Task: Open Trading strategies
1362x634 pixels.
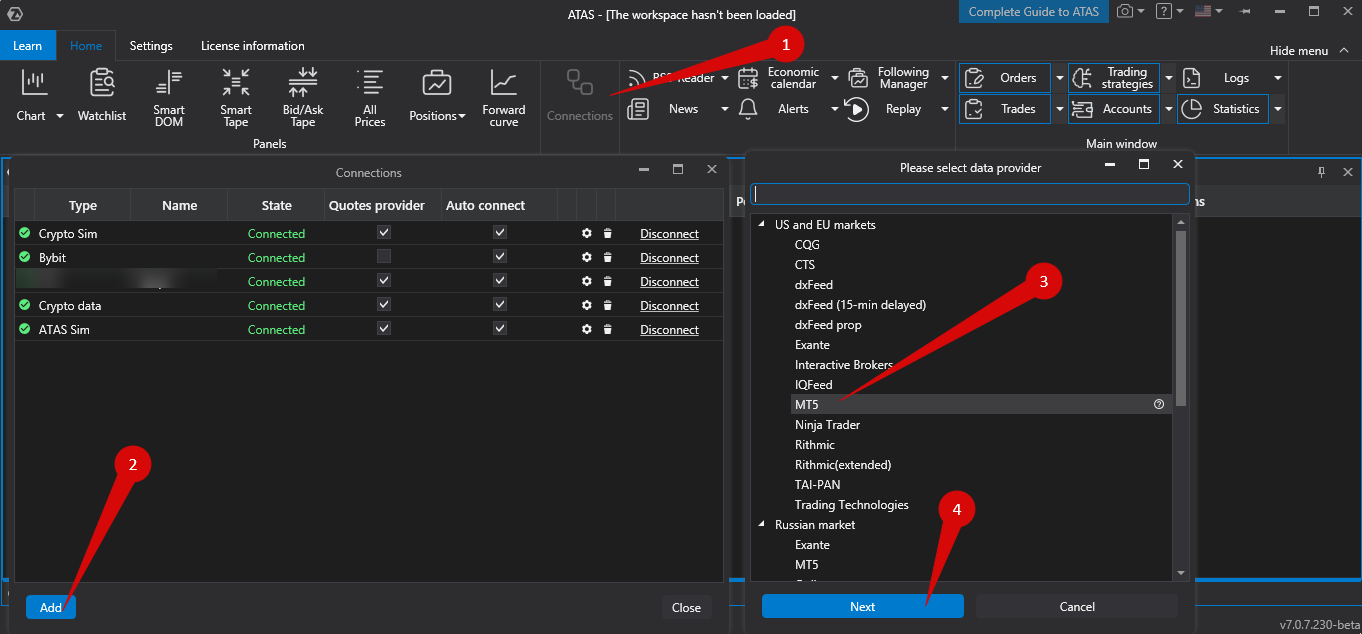Action: [x=1114, y=78]
